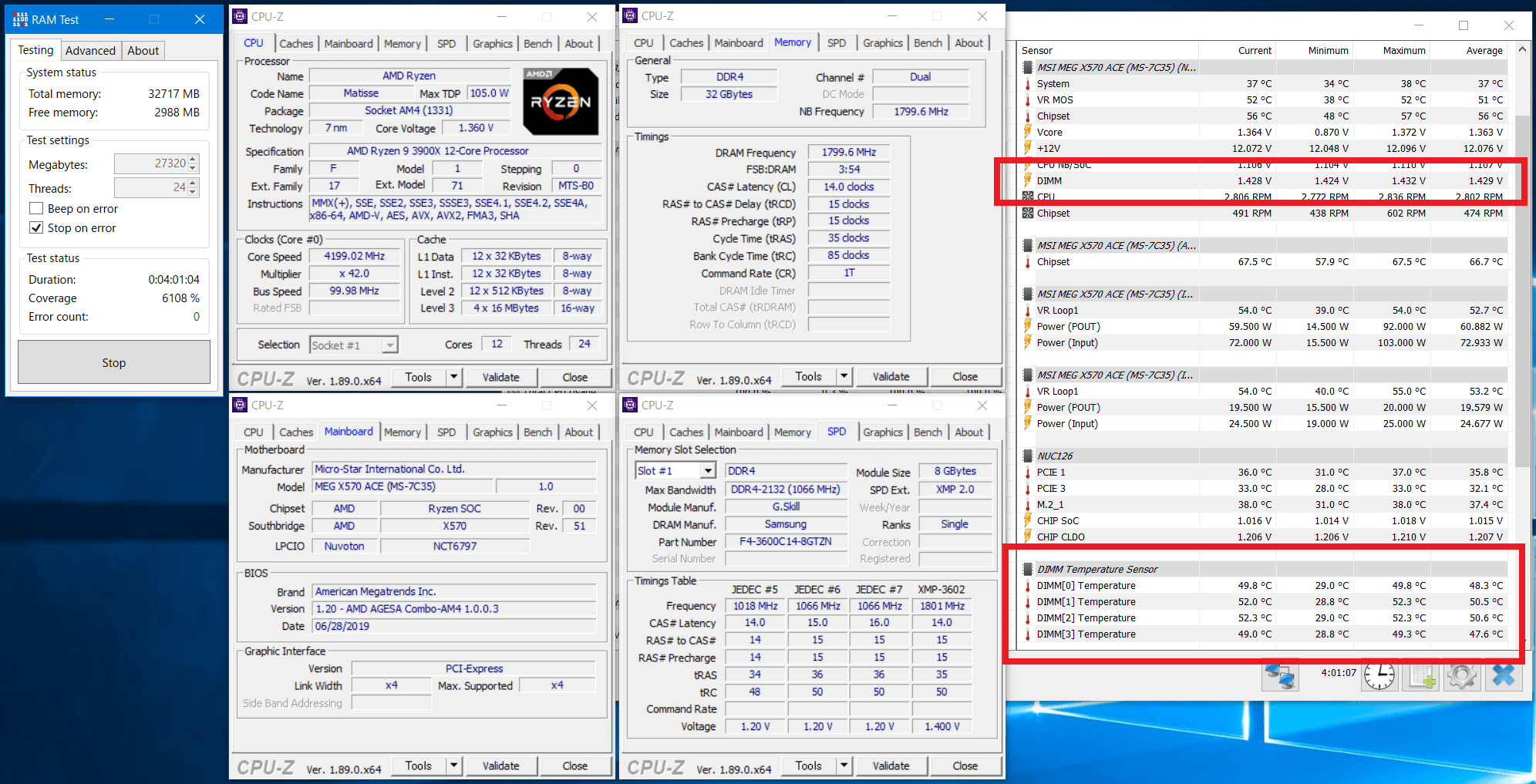1536x784 pixels.
Task: Click the RAM Test title bar app icon
Action: pos(19,19)
